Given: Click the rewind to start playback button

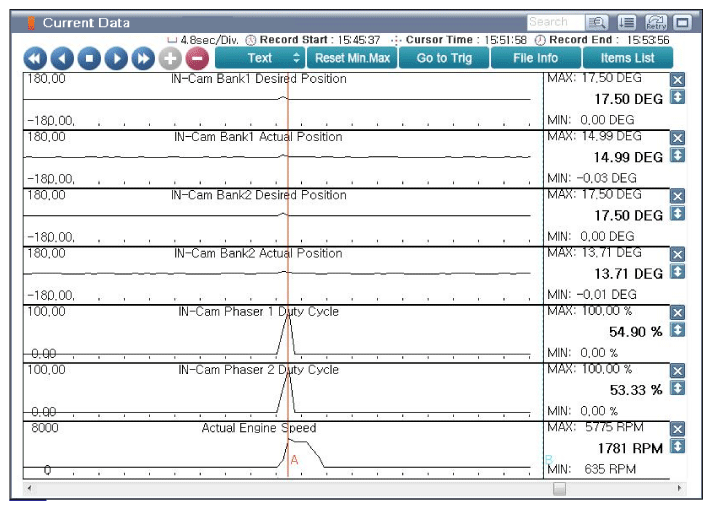Looking at the screenshot, I should tap(35, 58).
